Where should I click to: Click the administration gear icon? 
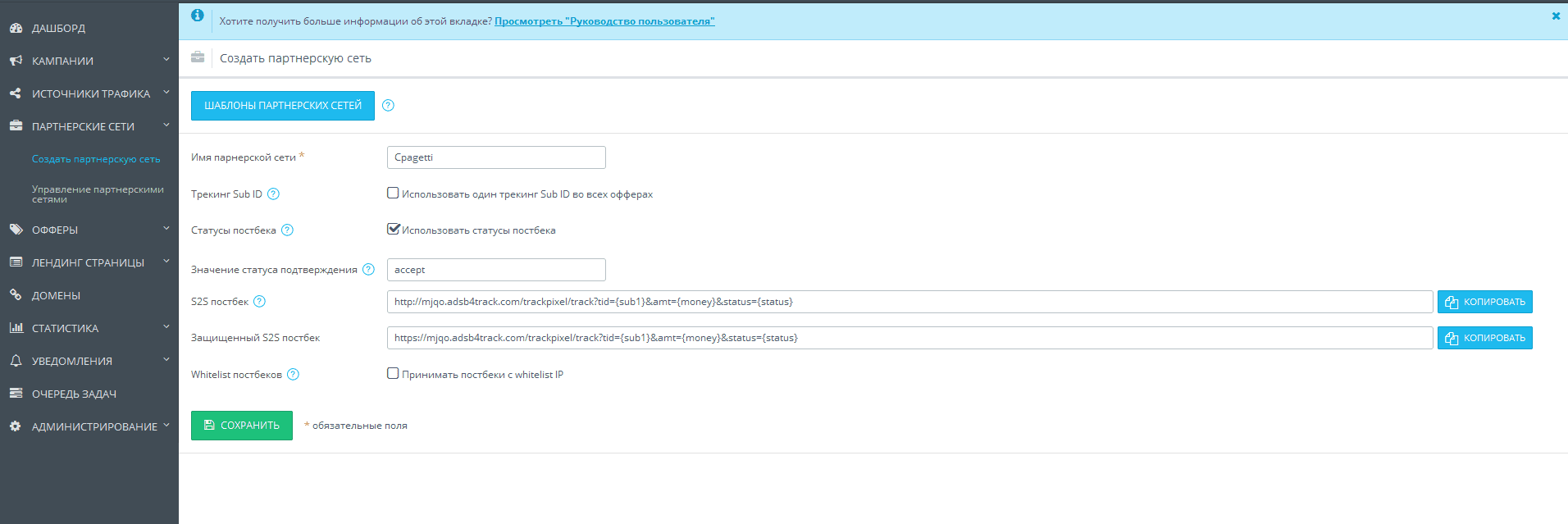16,426
